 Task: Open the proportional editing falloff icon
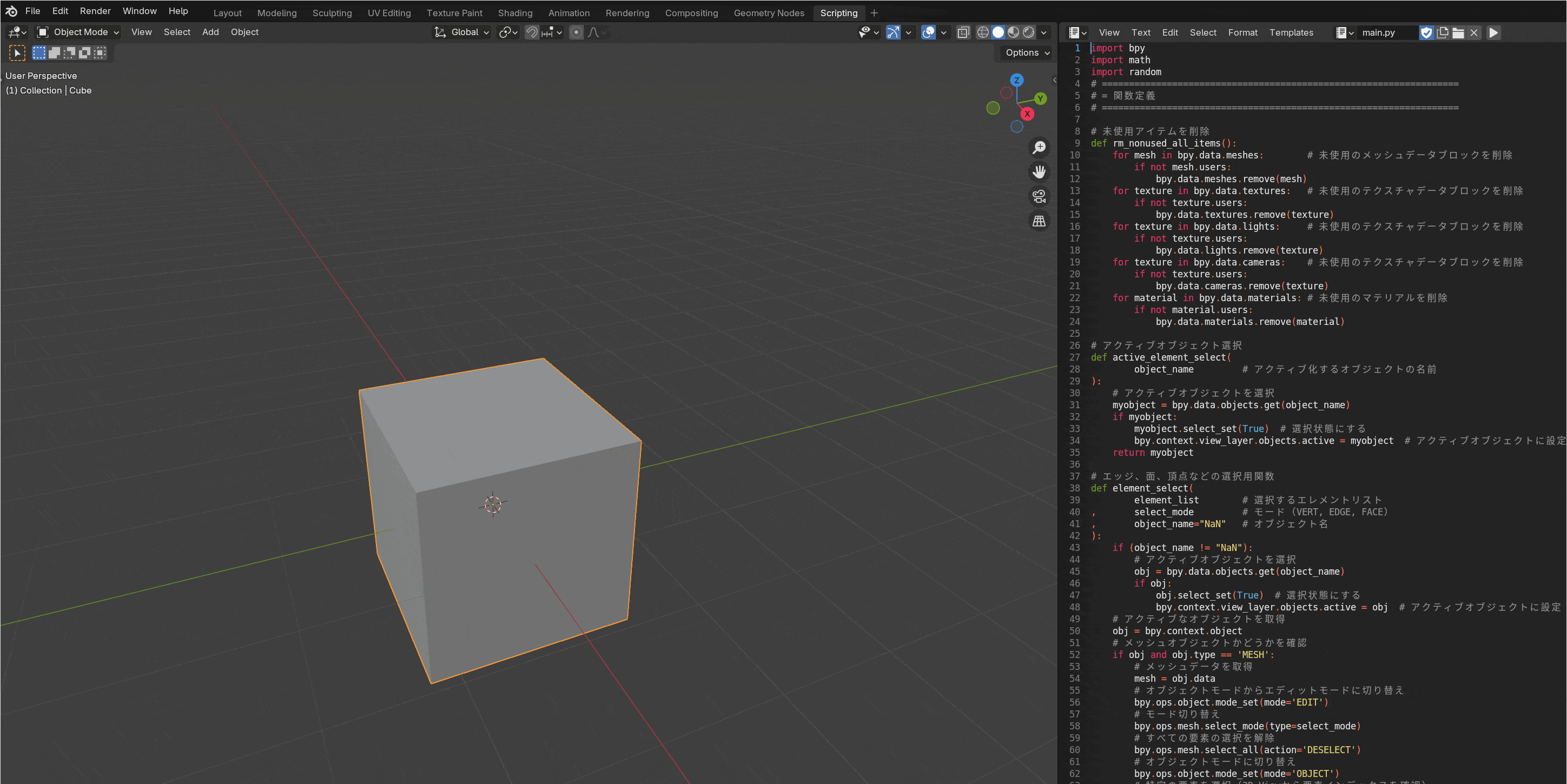click(597, 32)
